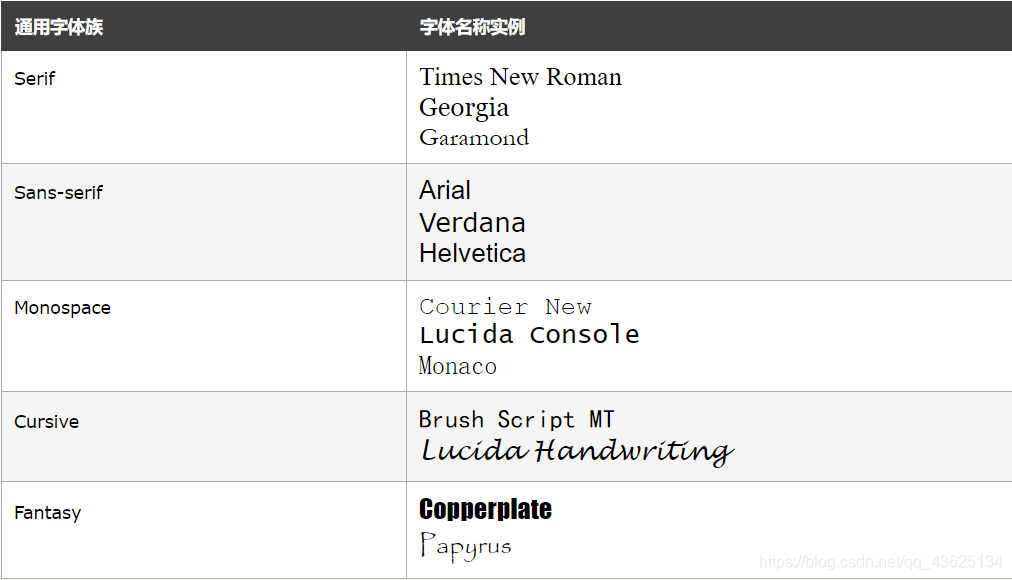Click the Times New Roman font sample
The height and width of the screenshot is (580, 1012).
(x=520, y=77)
